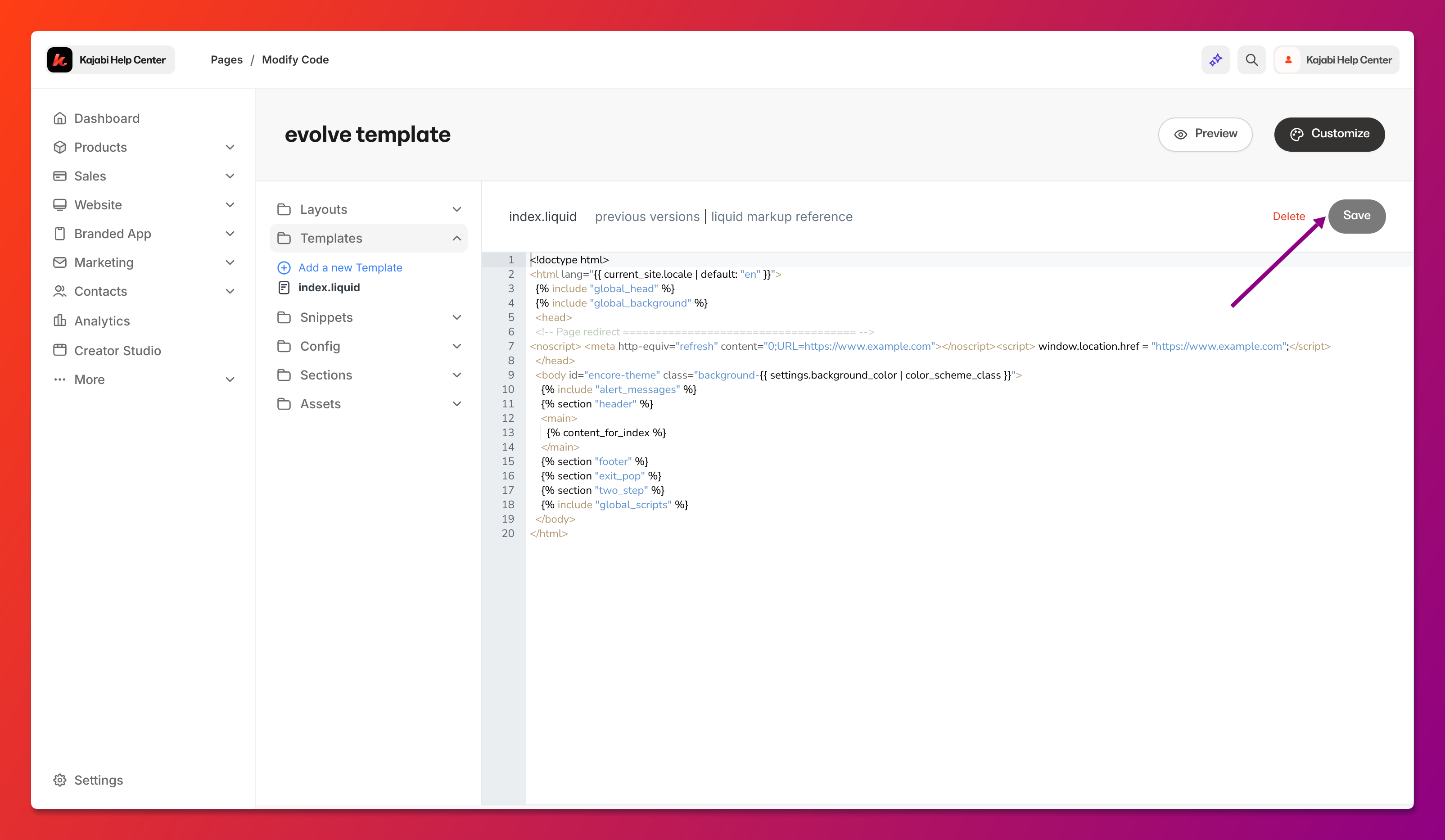Click the Modify Code breadcrumb text
The width and height of the screenshot is (1445, 840).
pos(295,59)
